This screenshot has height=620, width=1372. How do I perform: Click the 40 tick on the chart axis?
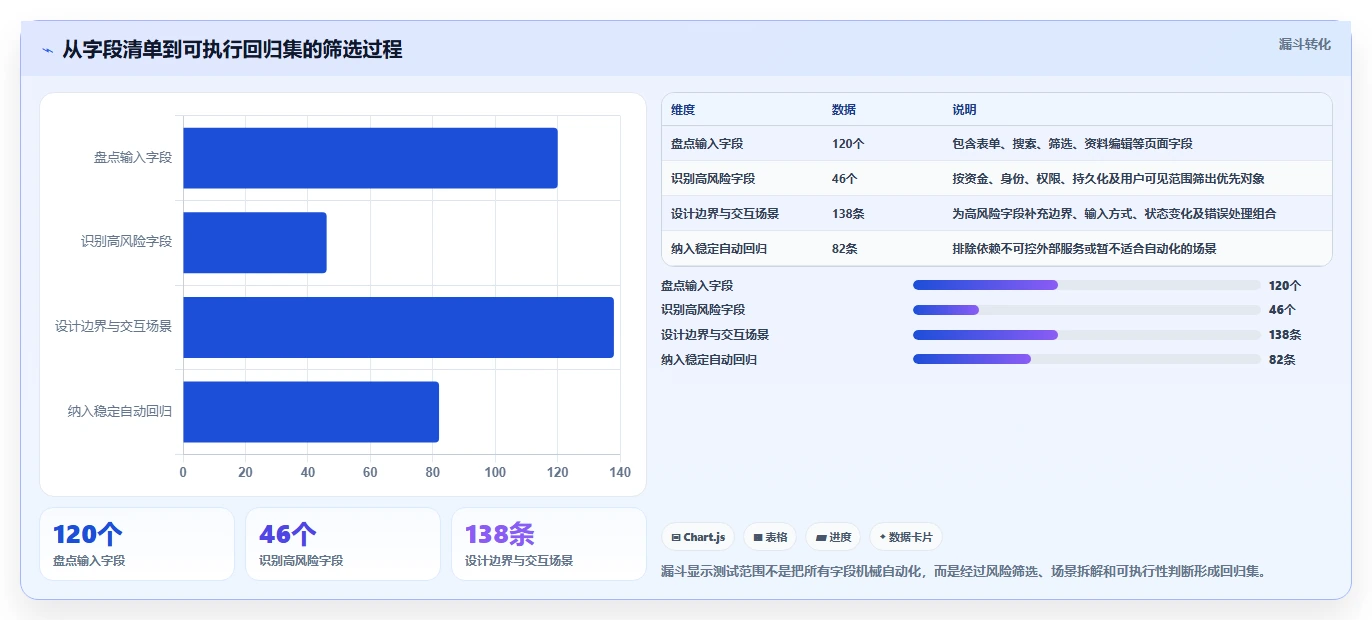(x=308, y=472)
